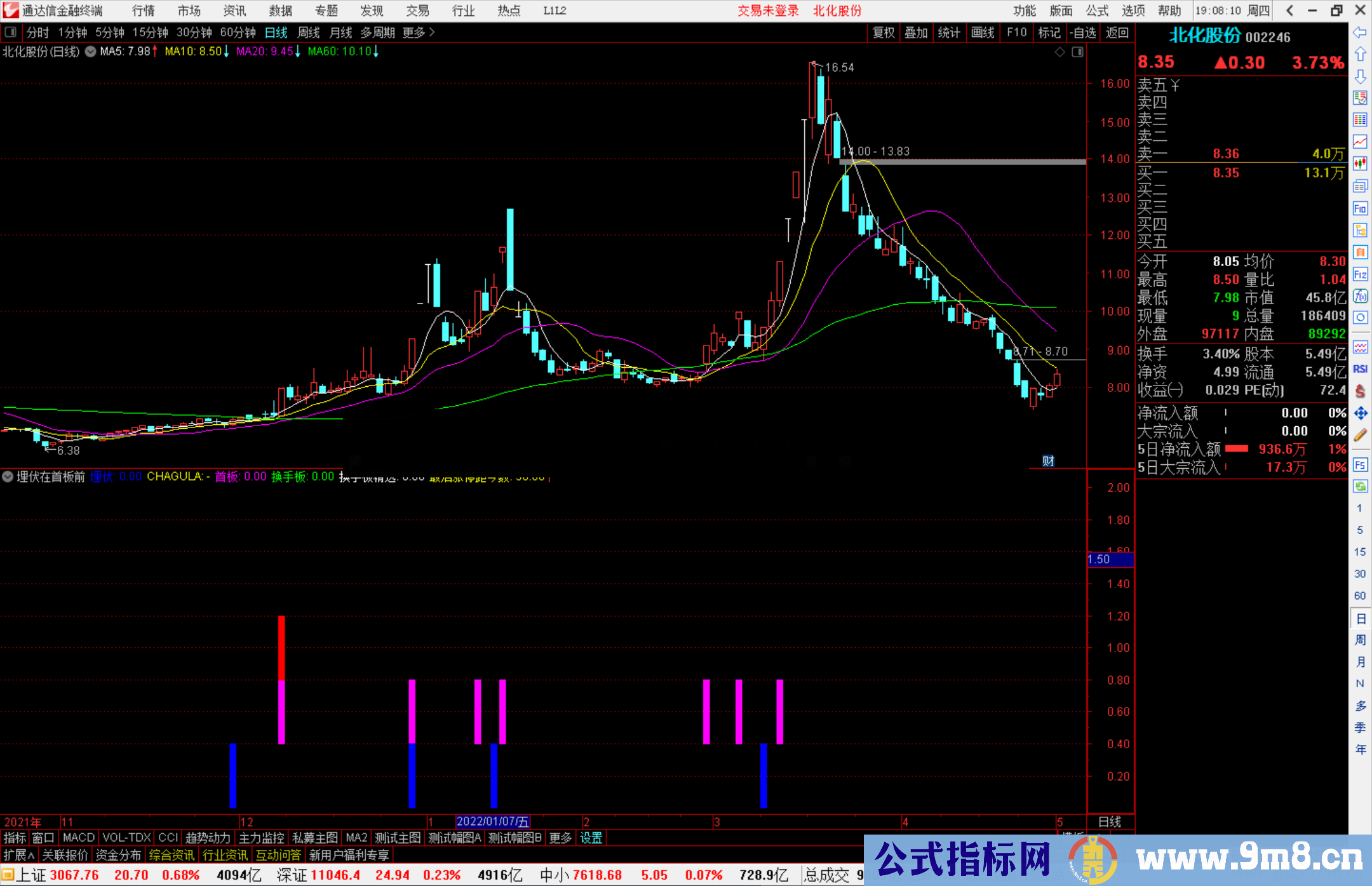Open the 资讯 menu
Image resolution: width=1372 pixels, height=886 pixels.
click(234, 11)
